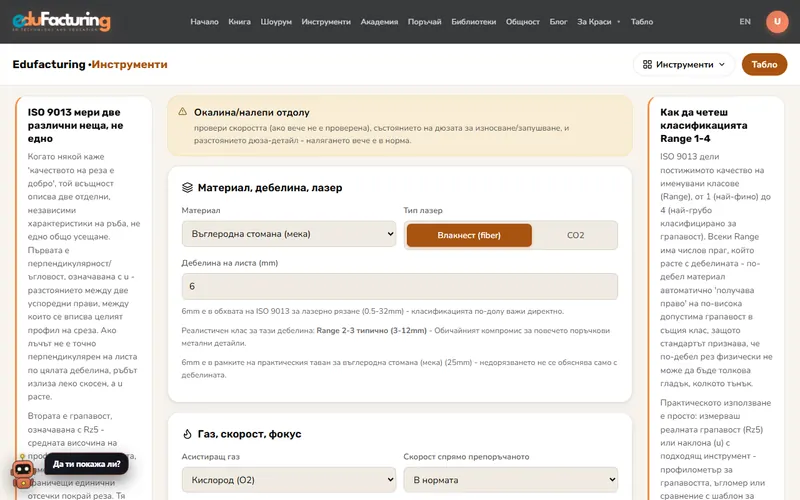Image resolution: width=800 pixels, height=500 pixels.
Task: Select the Влакнест (fiber) laser type
Action: [469, 235]
